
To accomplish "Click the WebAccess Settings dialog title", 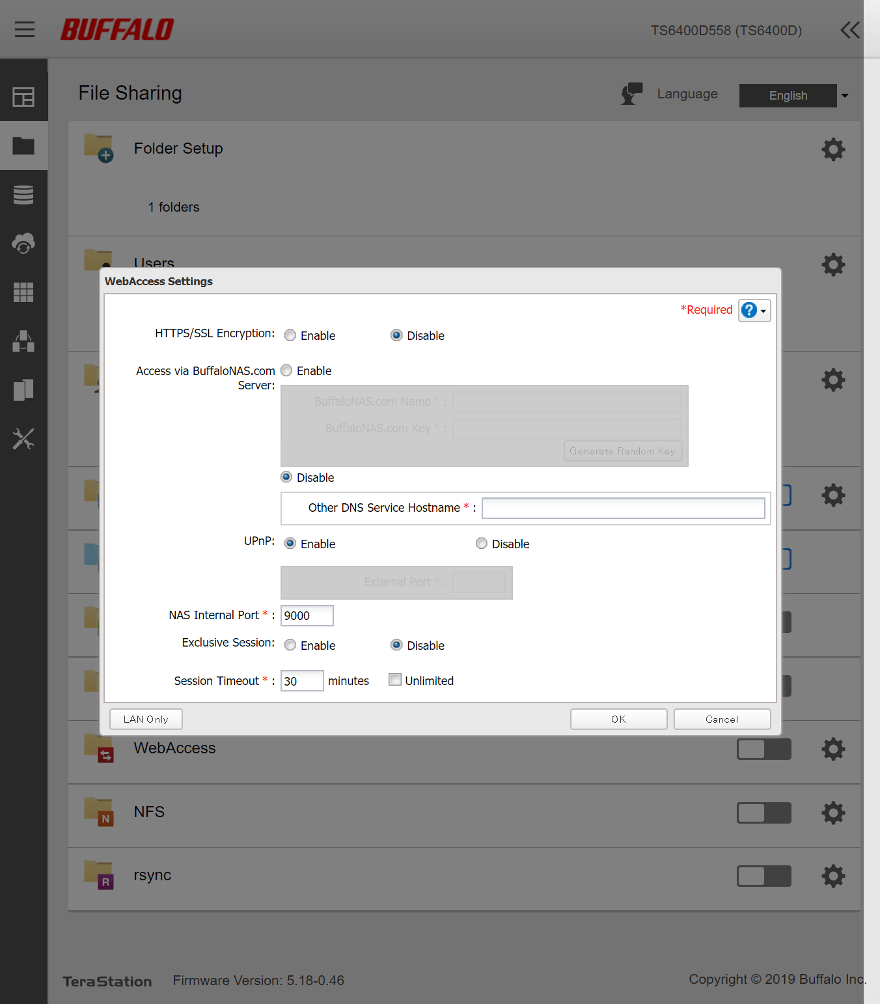I will (159, 281).
